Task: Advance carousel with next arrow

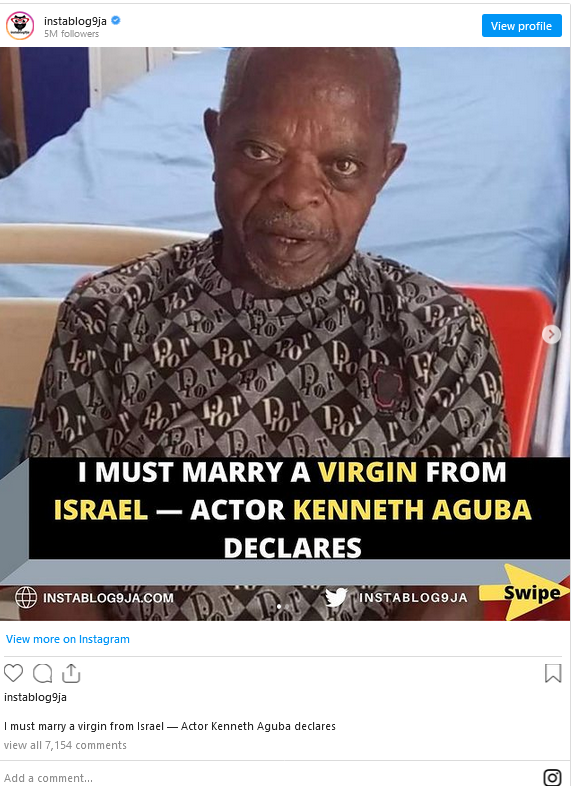Action: click(x=551, y=334)
